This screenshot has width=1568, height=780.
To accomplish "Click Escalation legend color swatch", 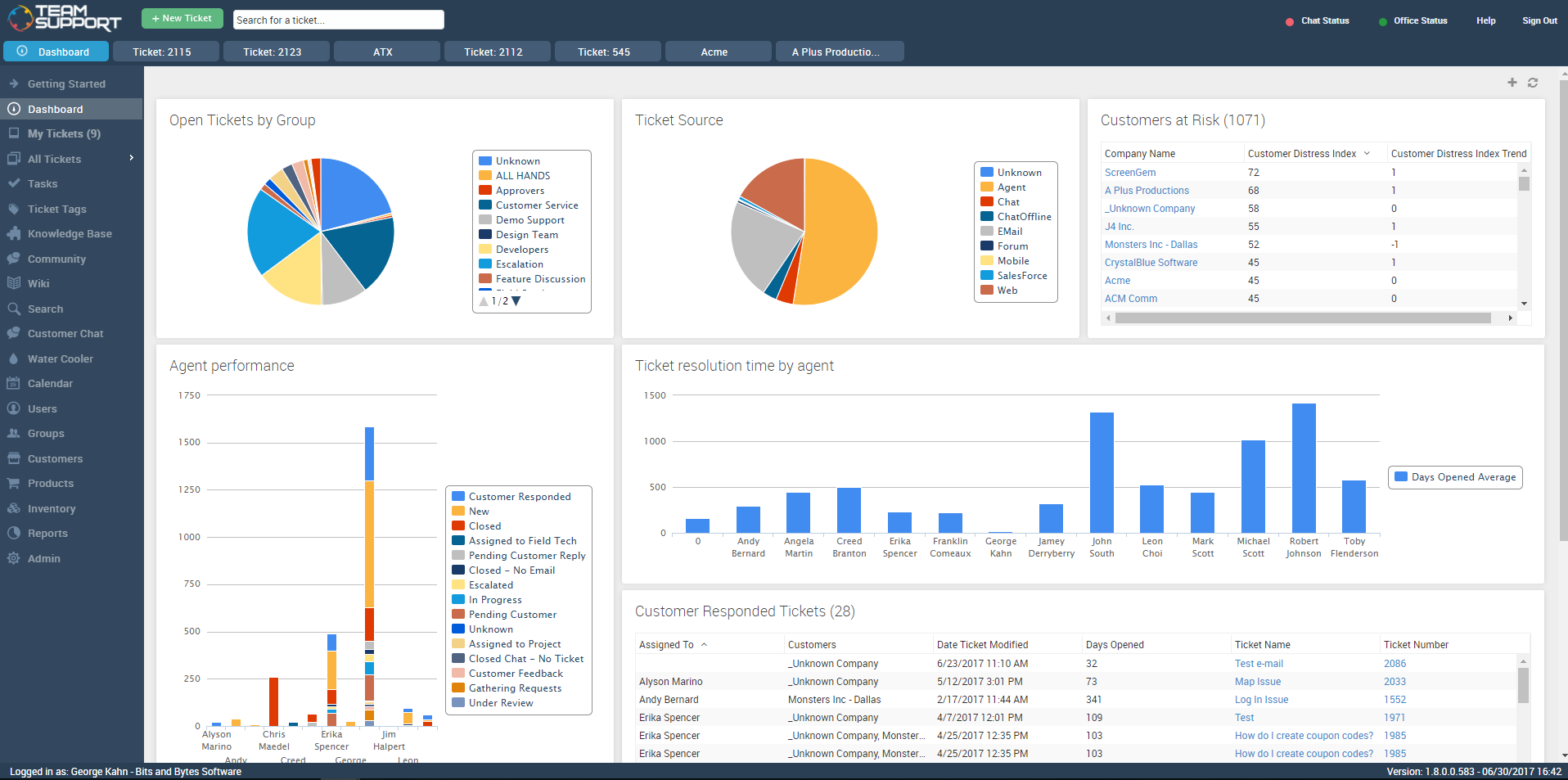I will (x=485, y=264).
